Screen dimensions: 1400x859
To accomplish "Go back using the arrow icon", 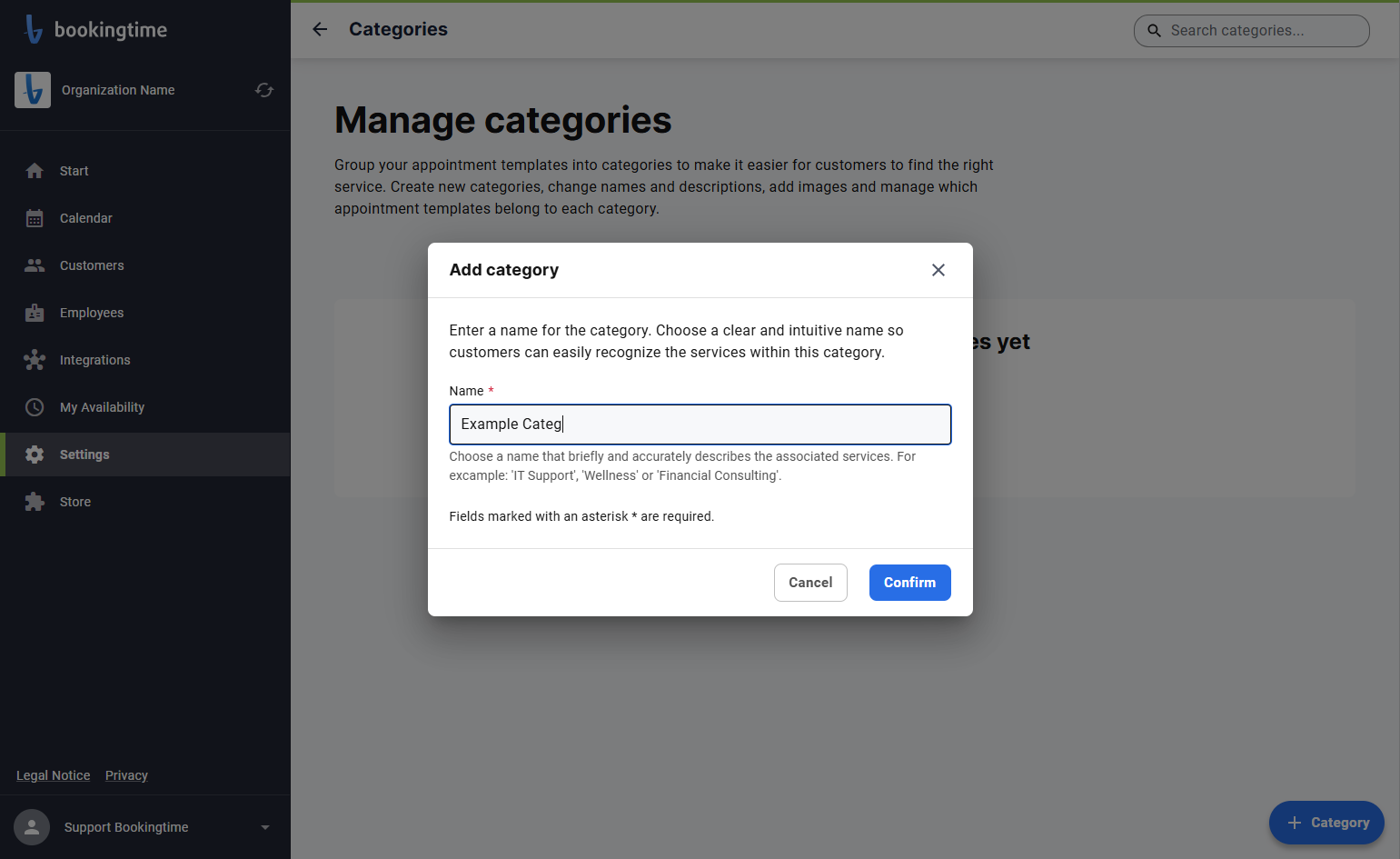I will click(320, 29).
